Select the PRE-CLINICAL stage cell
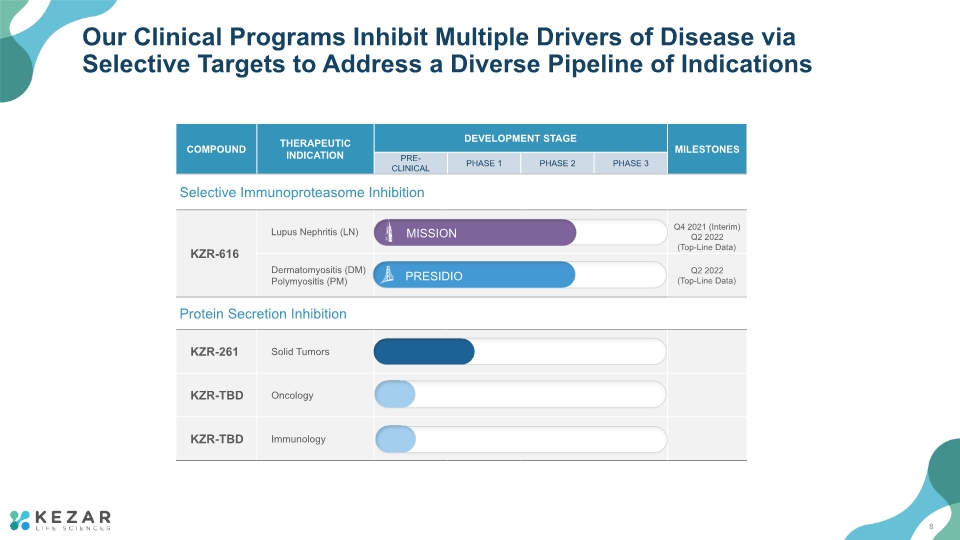The width and height of the screenshot is (960, 540). click(411, 163)
